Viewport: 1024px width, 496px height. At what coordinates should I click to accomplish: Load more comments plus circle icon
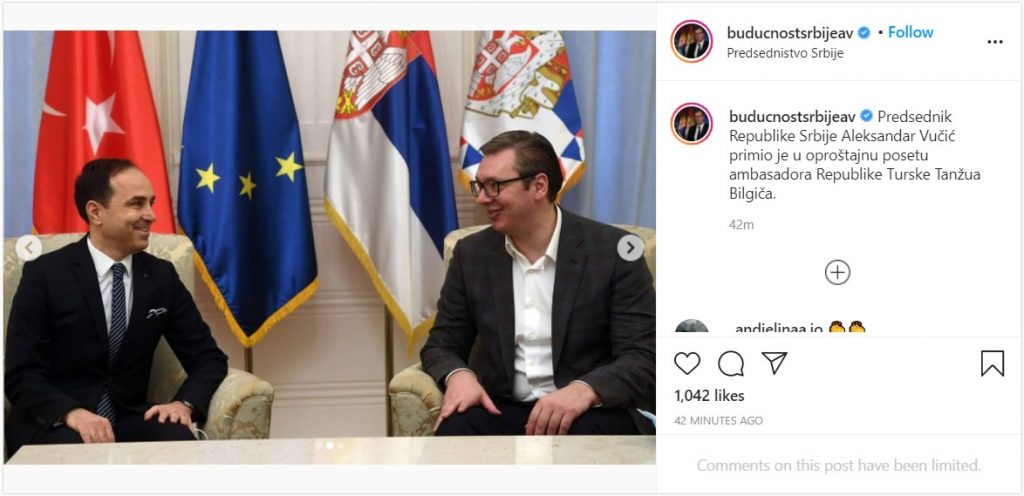837,272
